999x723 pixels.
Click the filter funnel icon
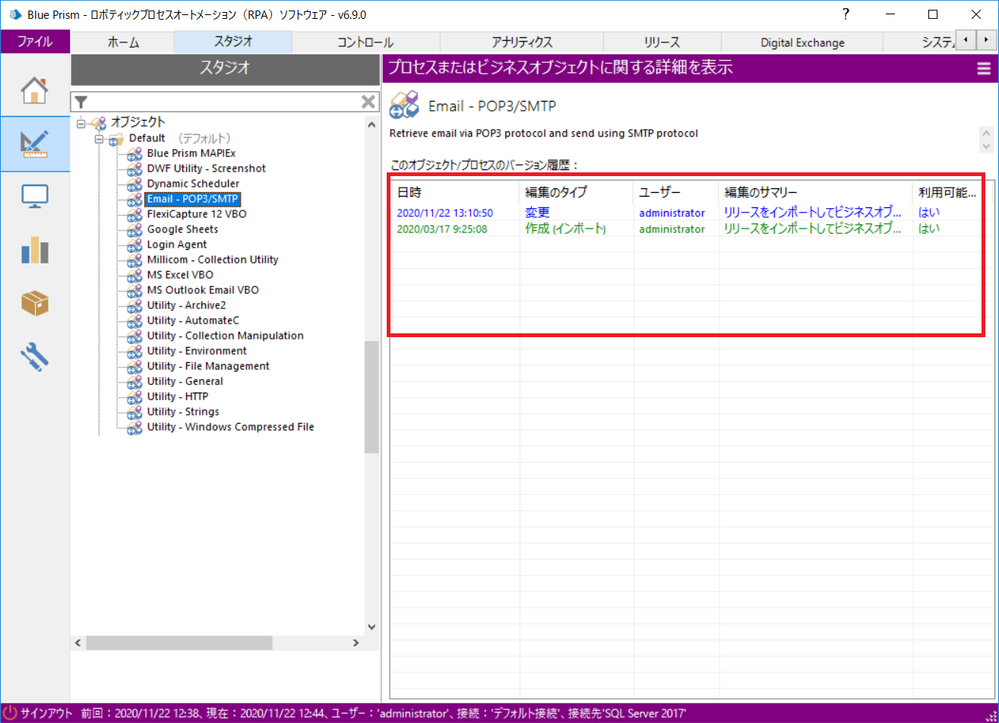pos(81,102)
